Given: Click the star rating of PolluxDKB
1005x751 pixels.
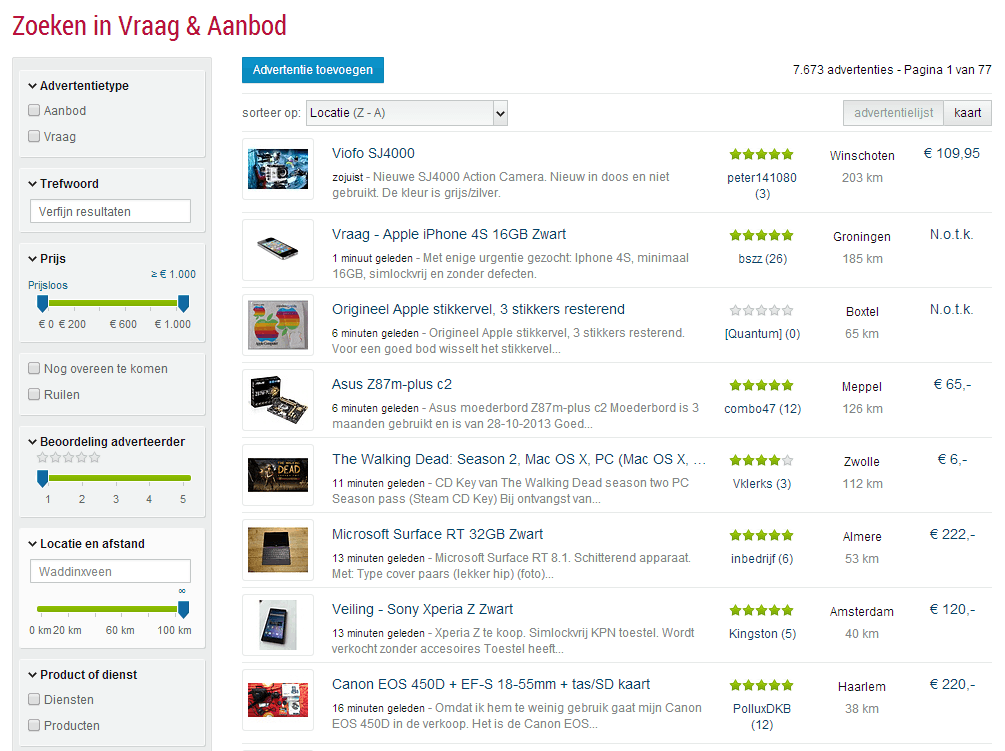Looking at the screenshot, I should tap(761, 685).
